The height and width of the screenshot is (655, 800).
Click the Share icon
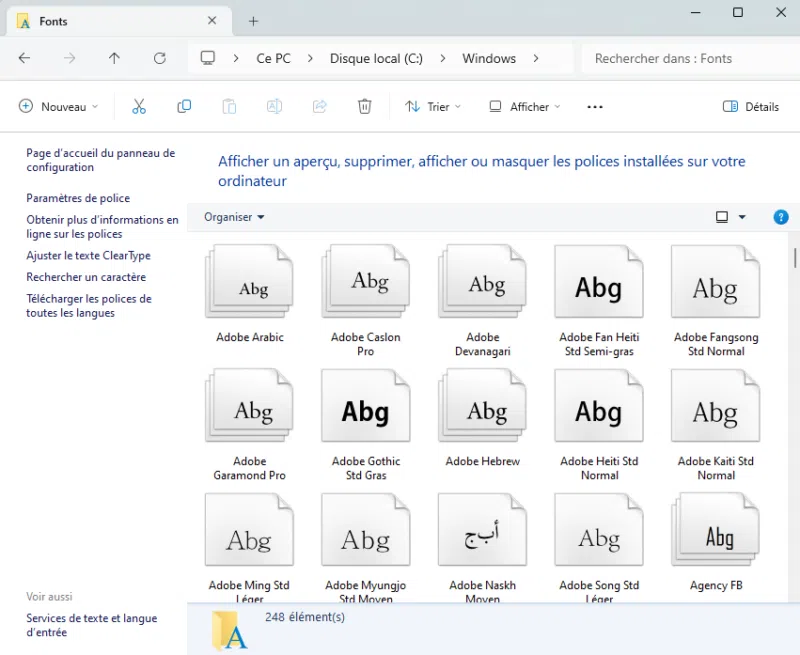(x=319, y=106)
